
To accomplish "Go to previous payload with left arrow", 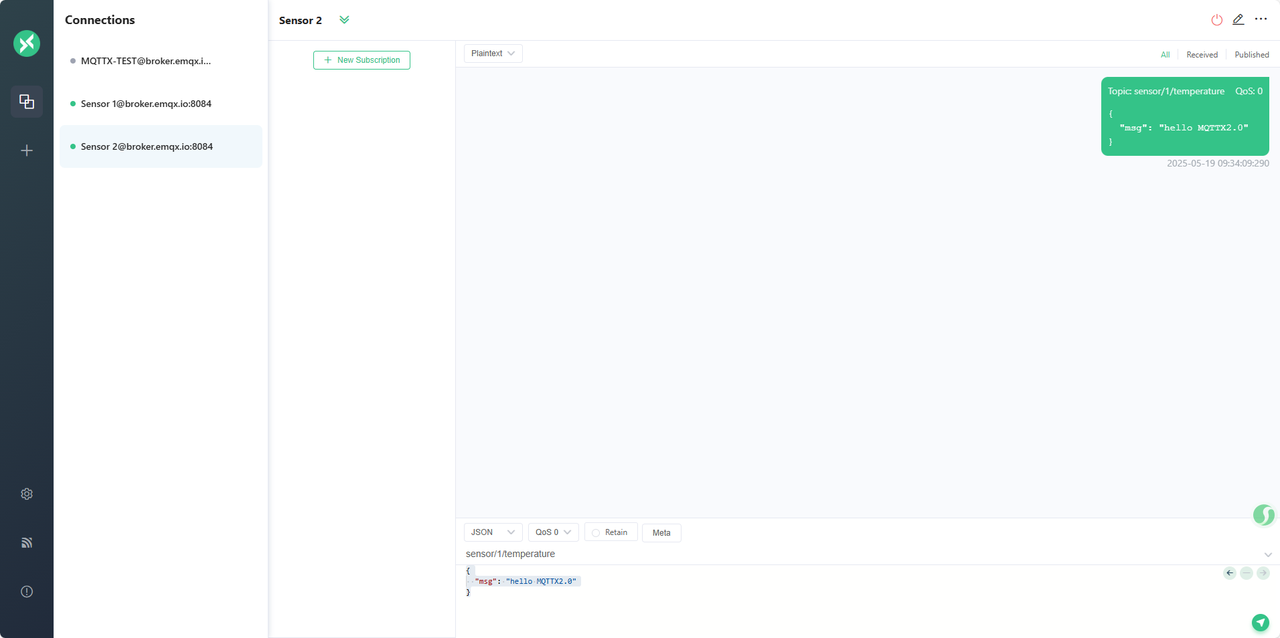I will pos(1230,573).
